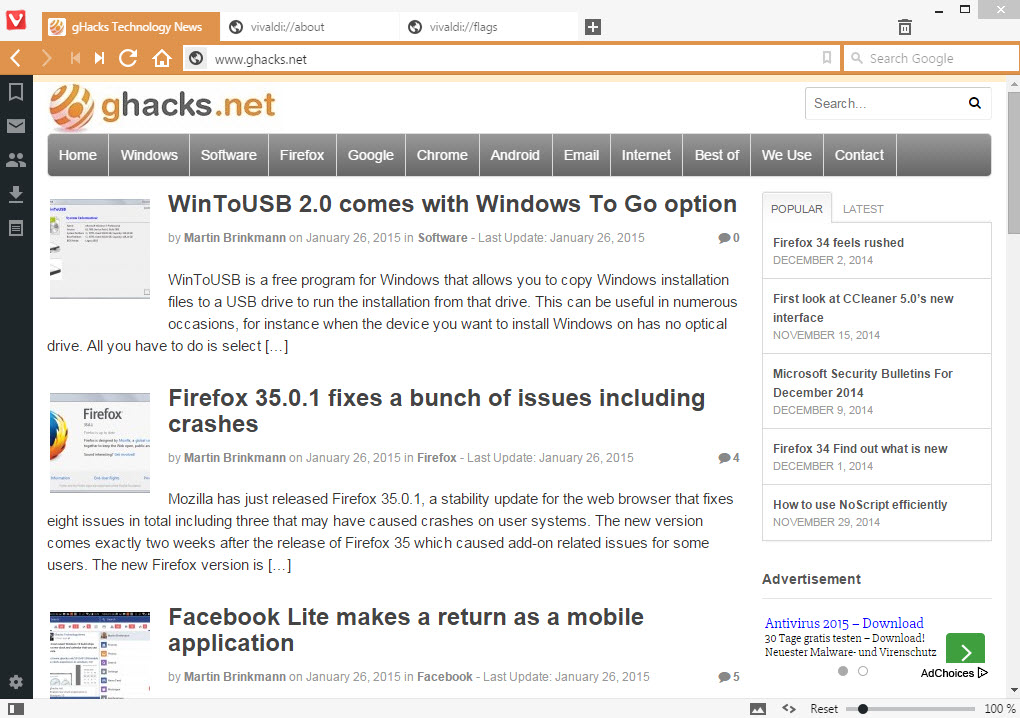Select the second ad carousel dot
Viewport: 1020px width, 718px height.
pyautogui.click(x=863, y=671)
